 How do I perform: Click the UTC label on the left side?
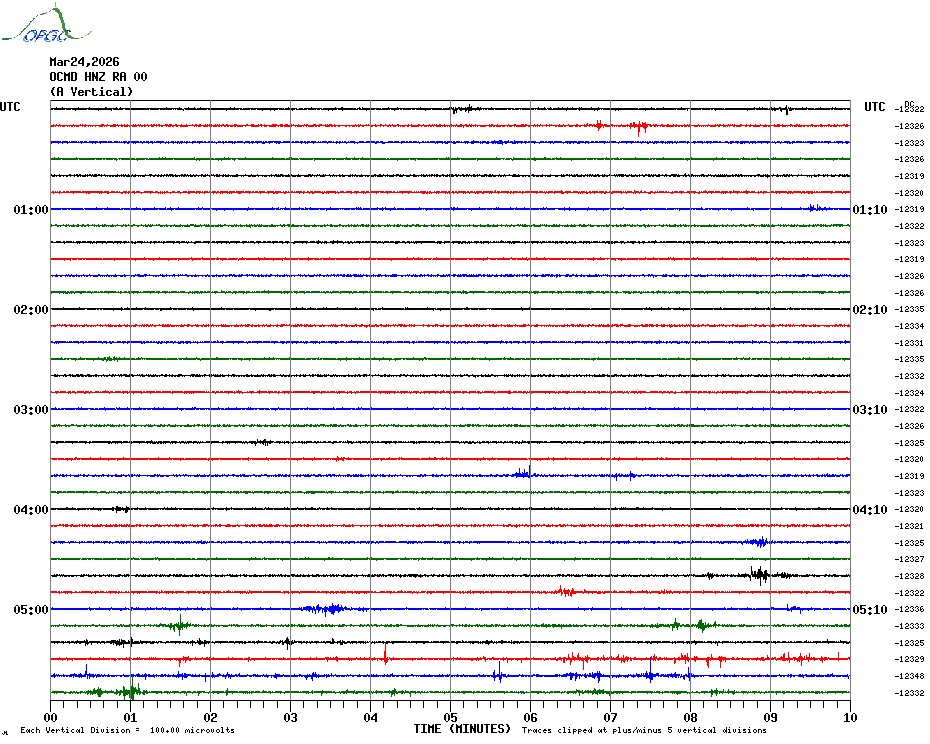10,107
